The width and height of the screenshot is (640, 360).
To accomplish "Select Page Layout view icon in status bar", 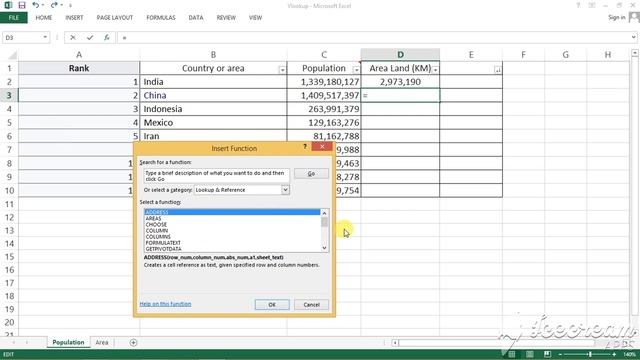I will [529, 354].
